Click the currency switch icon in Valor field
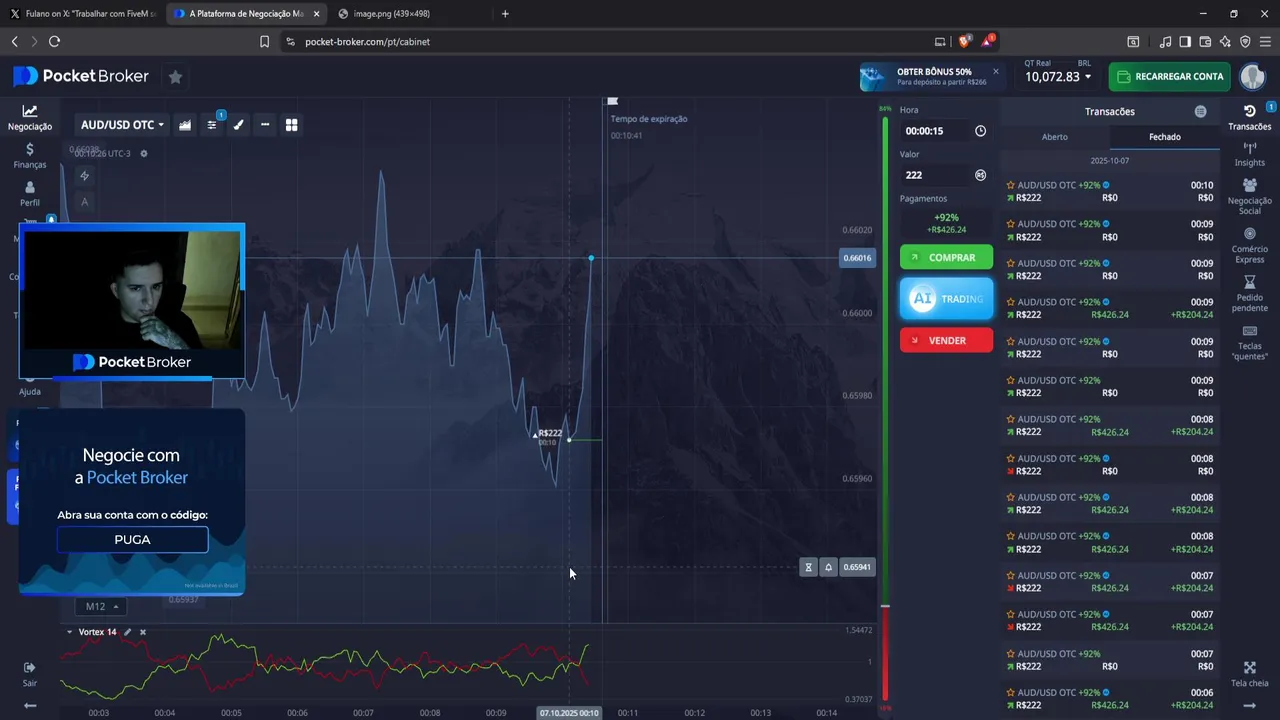Screen dimensions: 1280x720 pos(980,175)
